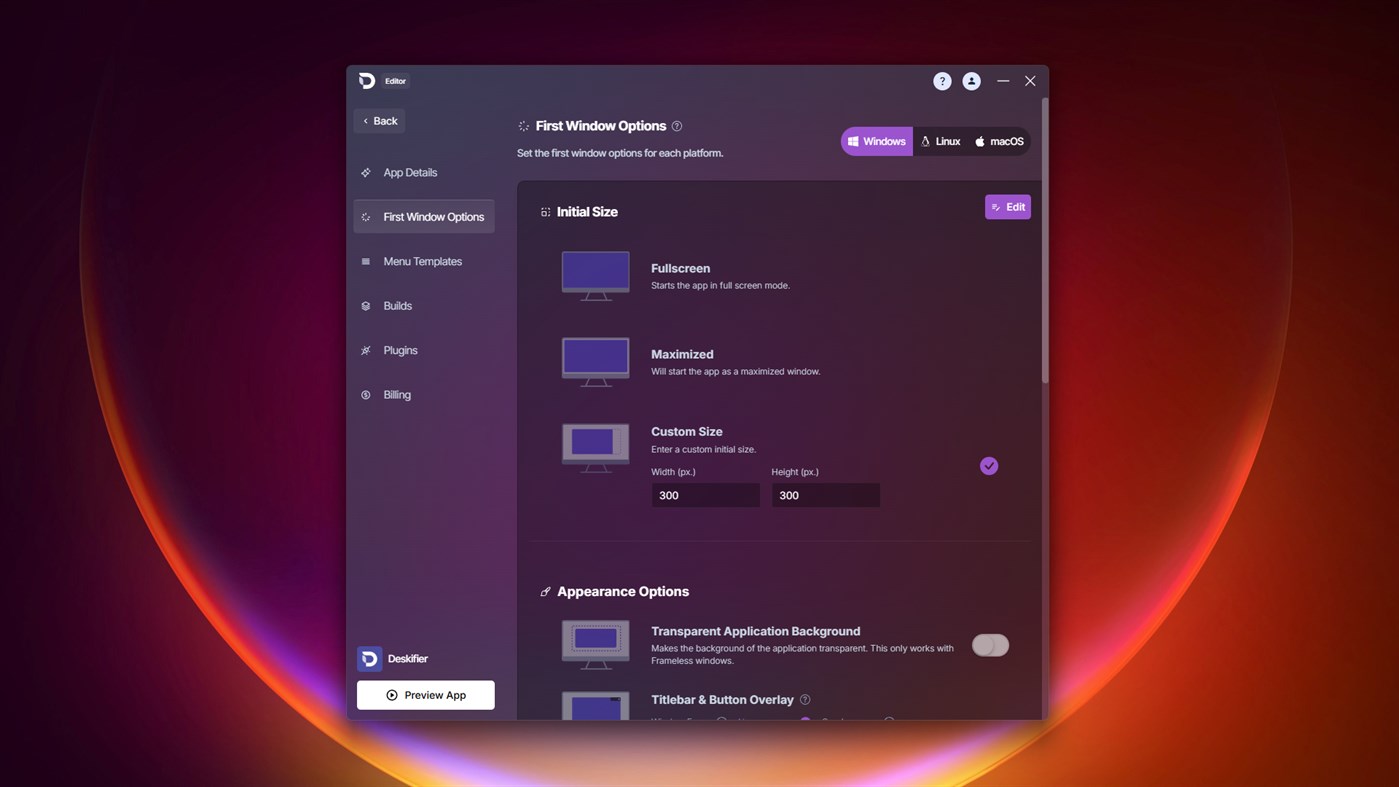Switch to the Linux platform tab
This screenshot has height=787, width=1399.
[x=941, y=141]
